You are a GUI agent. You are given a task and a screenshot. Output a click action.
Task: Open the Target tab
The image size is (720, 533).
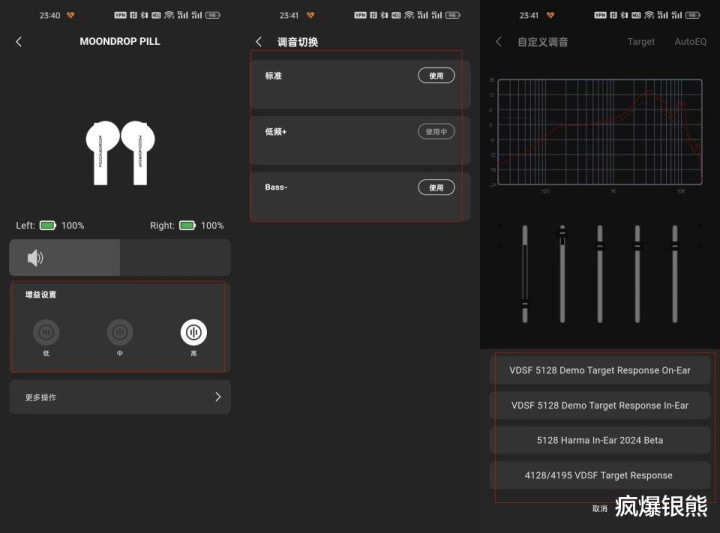tap(641, 42)
